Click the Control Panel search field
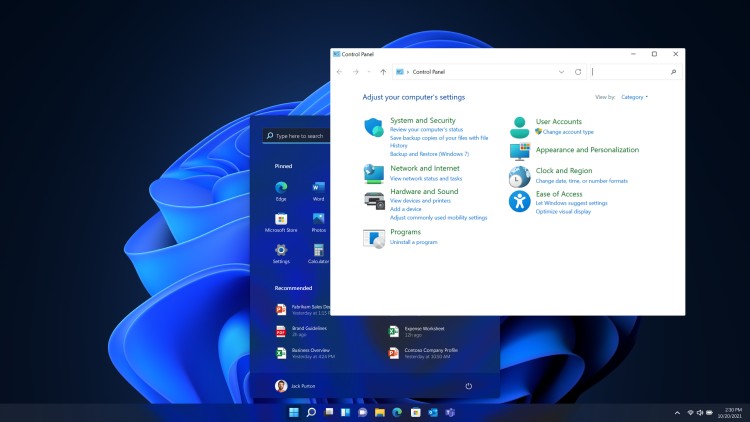Viewport: 750px width, 422px height. [x=630, y=72]
